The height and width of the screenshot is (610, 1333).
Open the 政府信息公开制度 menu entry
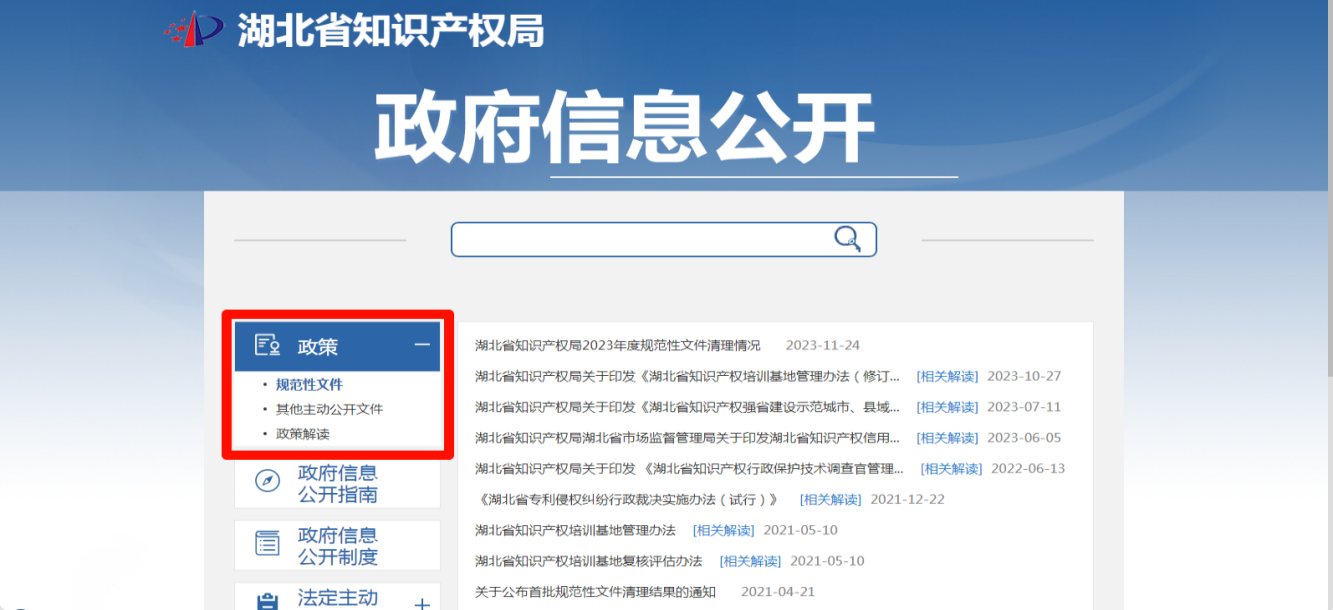pos(337,546)
